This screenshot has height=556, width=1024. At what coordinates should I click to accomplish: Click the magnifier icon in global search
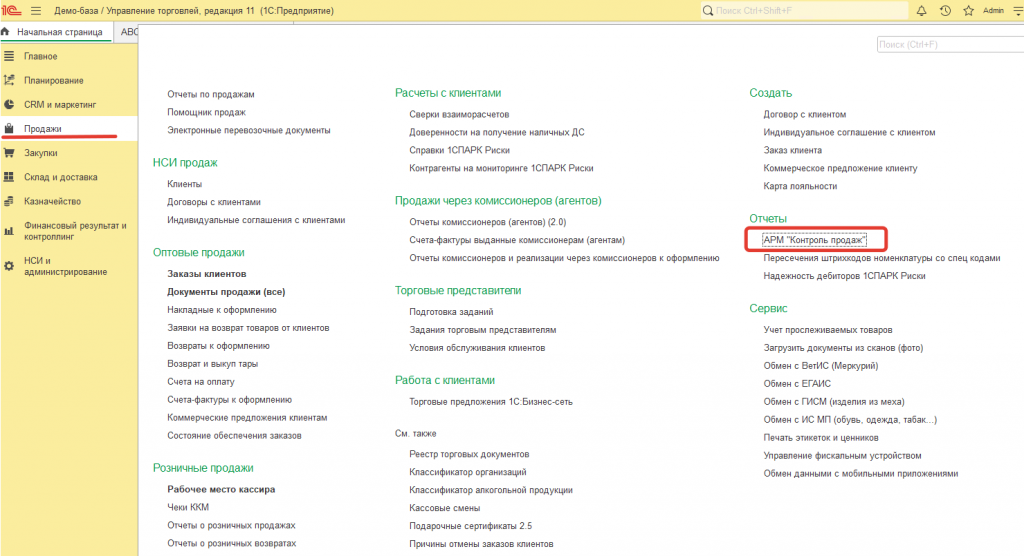pyautogui.click(x=708, y=10)
